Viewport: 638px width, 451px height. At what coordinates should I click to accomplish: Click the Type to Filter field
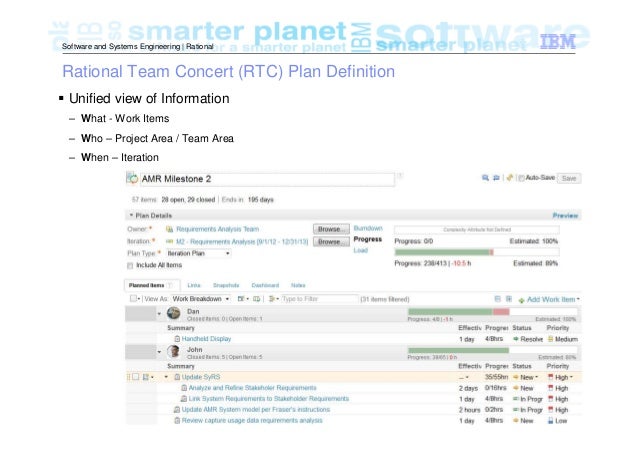[319, 299]
